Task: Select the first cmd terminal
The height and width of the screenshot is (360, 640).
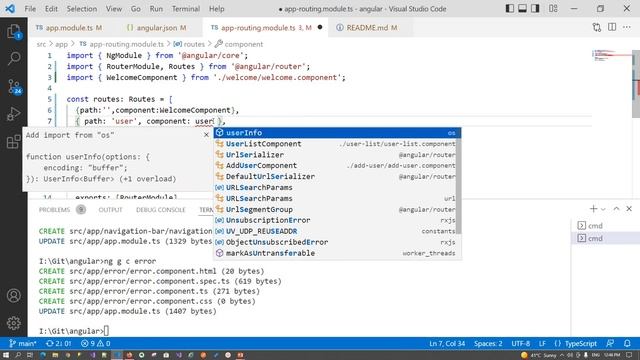Action: 605,225
